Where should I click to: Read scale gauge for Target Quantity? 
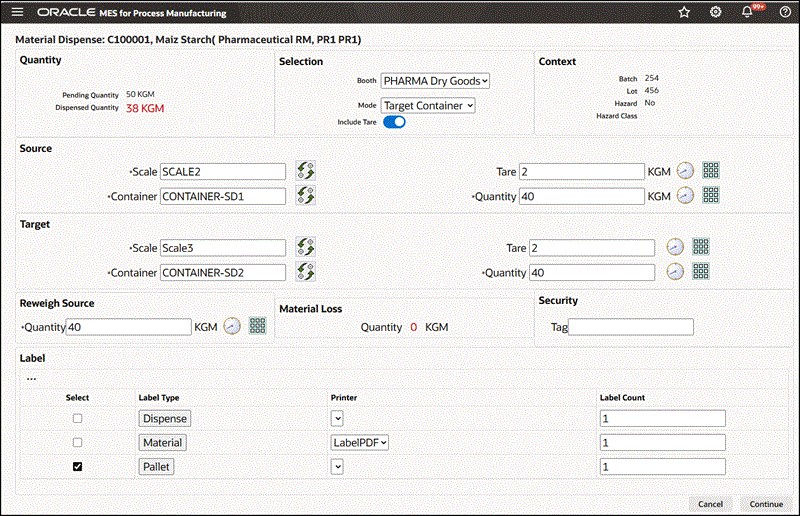[675, 272]
